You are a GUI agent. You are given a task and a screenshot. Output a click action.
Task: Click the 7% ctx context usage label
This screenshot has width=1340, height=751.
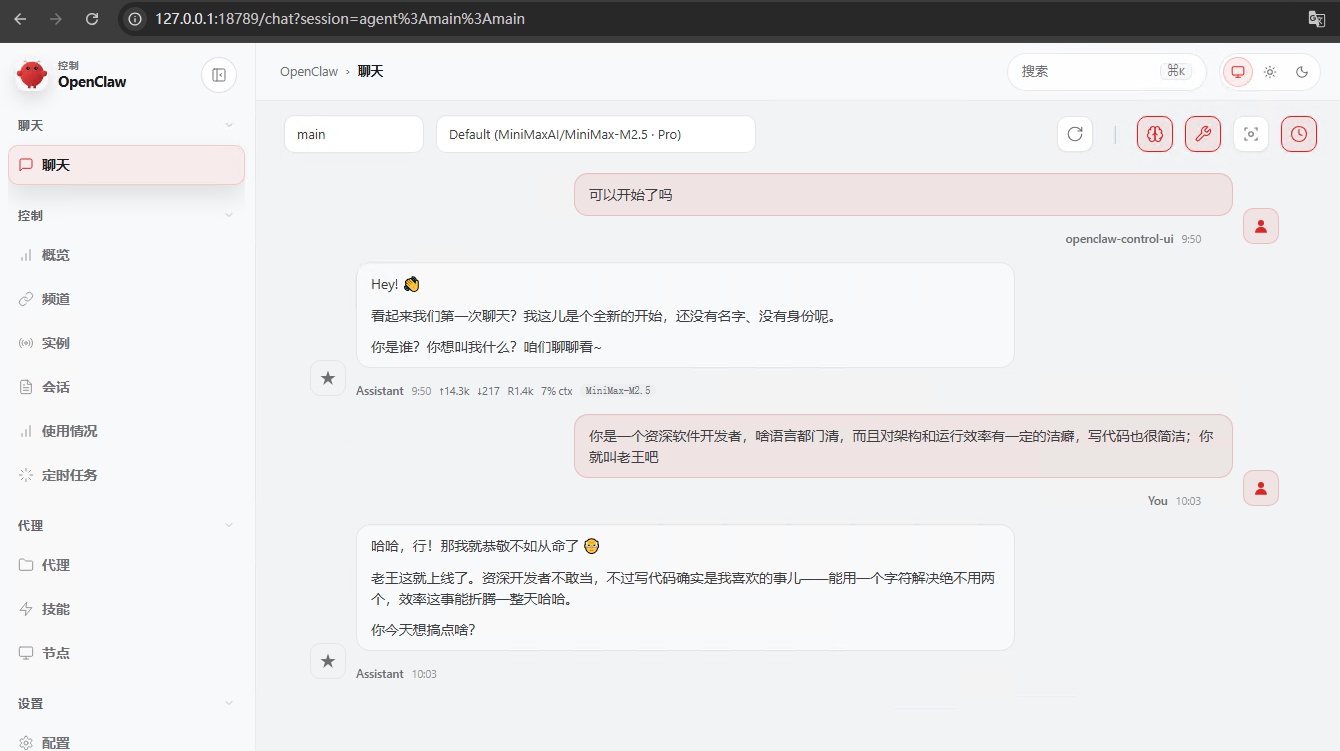(557, 391)
